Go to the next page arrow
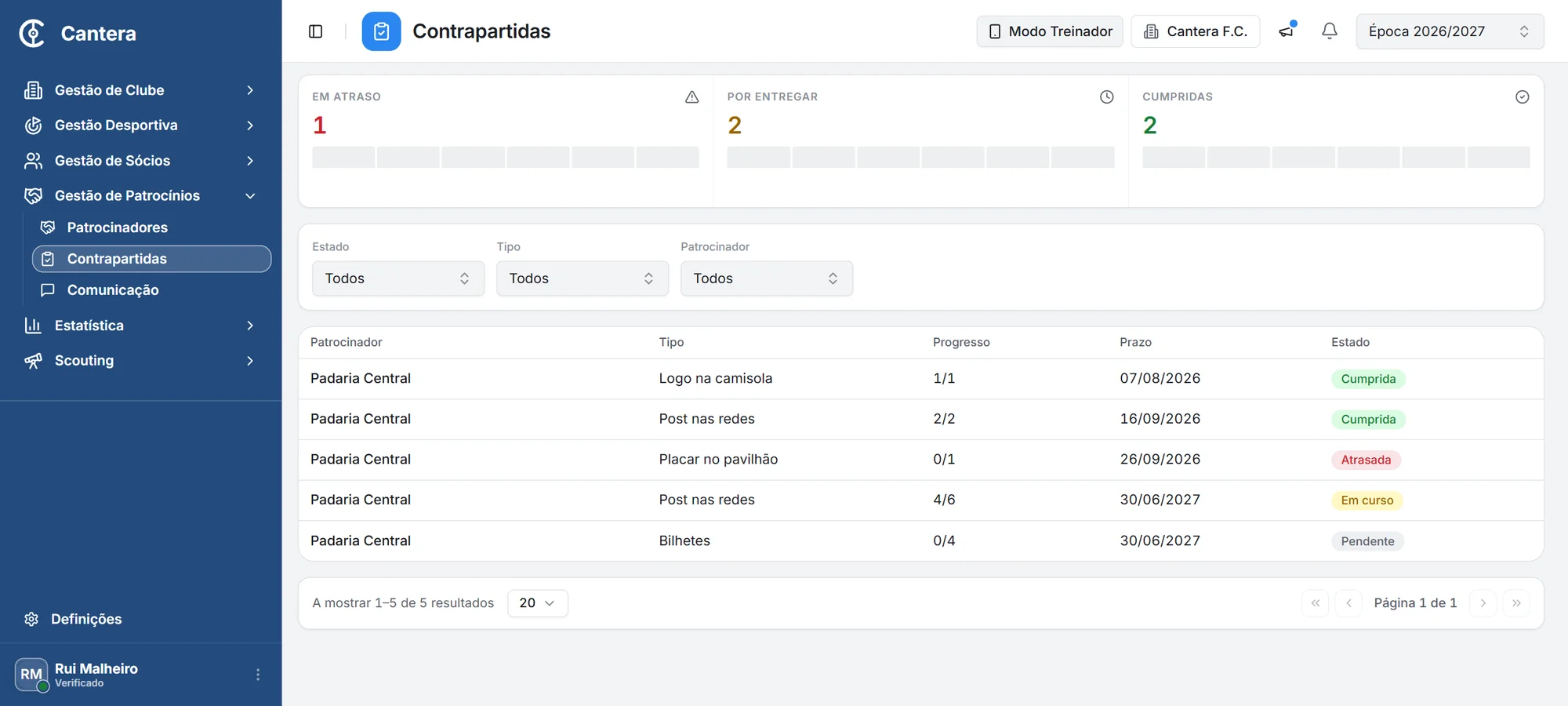The image size is (1568, 706). [x=1483, y=603]
